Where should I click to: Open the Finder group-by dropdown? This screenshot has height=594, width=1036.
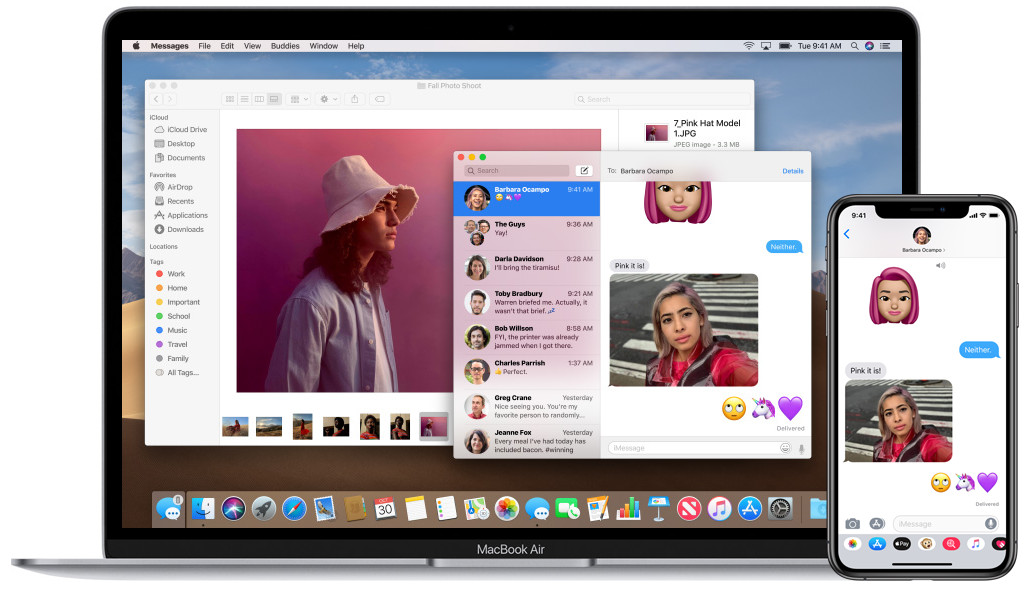(x=298, y=99)
